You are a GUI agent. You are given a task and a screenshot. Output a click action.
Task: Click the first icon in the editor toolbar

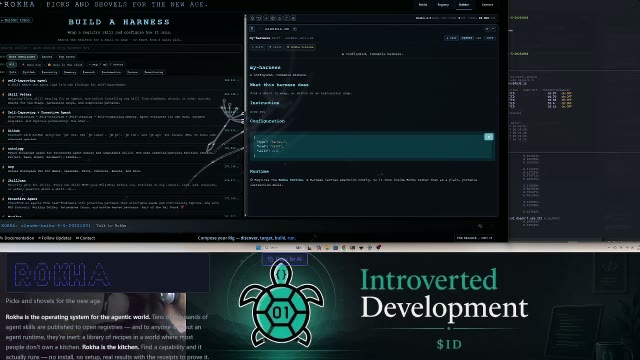(252, 18)
